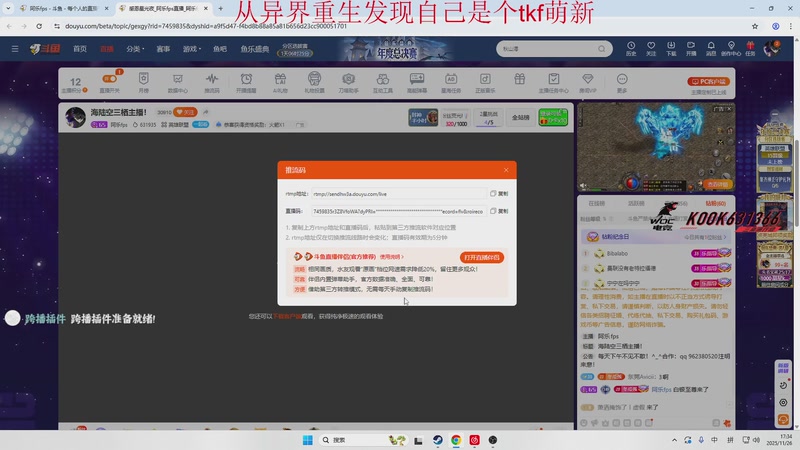Open the Windows Start menu

coord(308,440)
